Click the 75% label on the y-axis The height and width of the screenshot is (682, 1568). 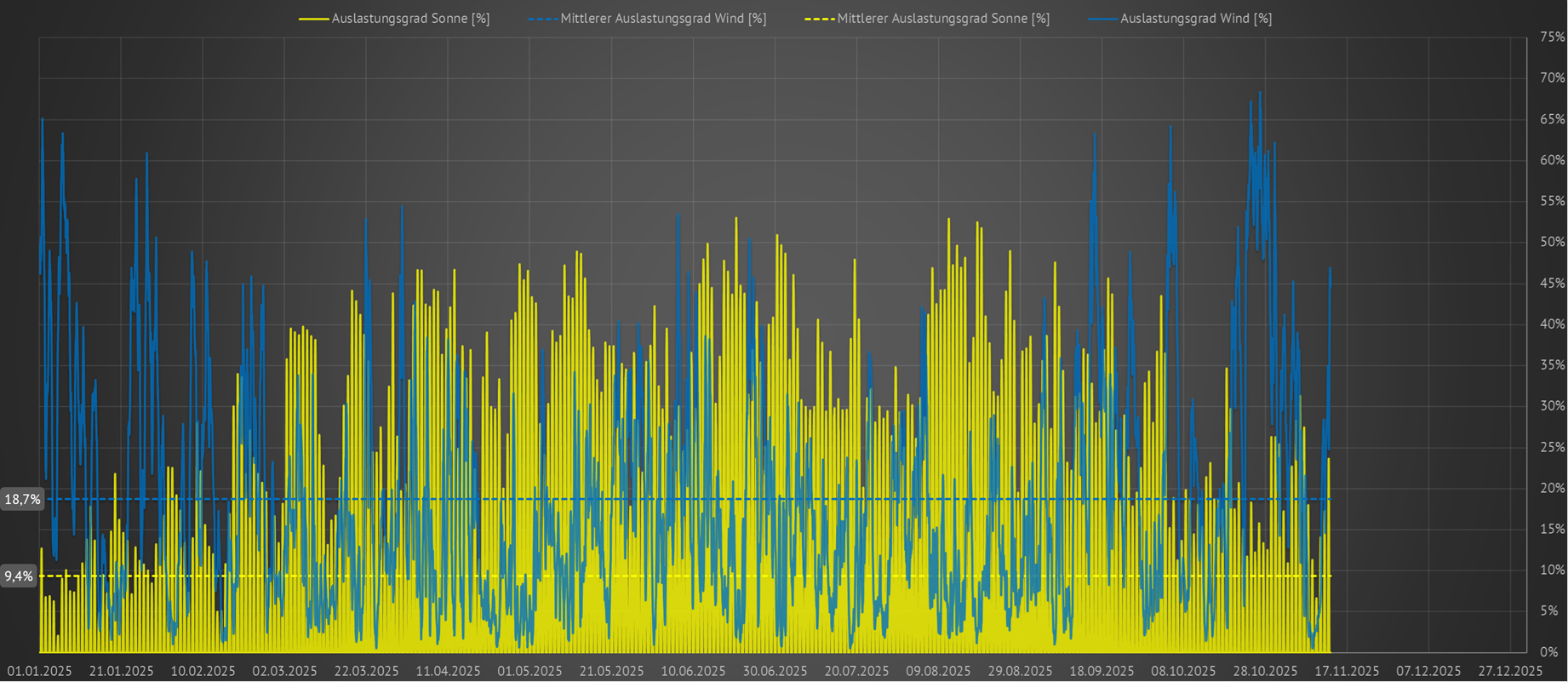click(x=1552, y=37)
